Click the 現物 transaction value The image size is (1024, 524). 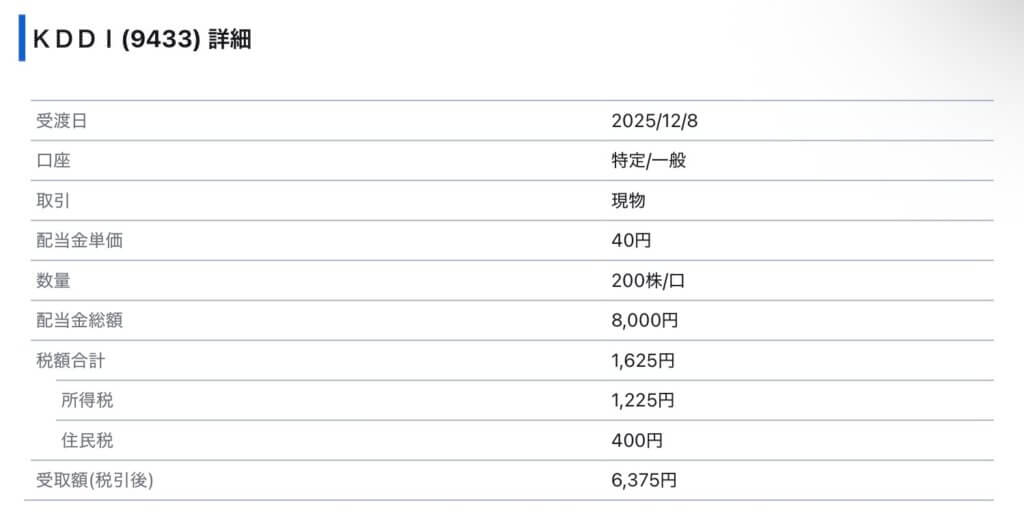click(628, 201)
